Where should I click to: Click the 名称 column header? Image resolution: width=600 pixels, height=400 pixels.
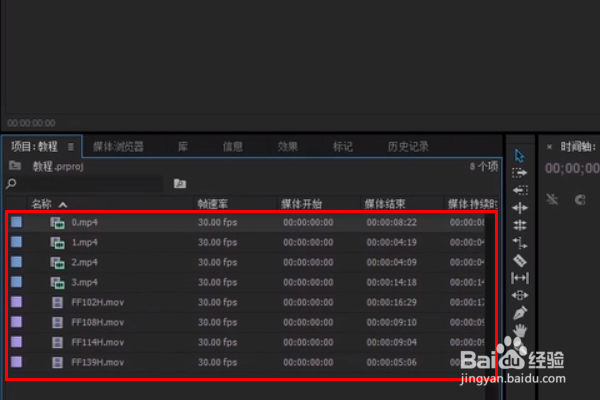(41, 204)
